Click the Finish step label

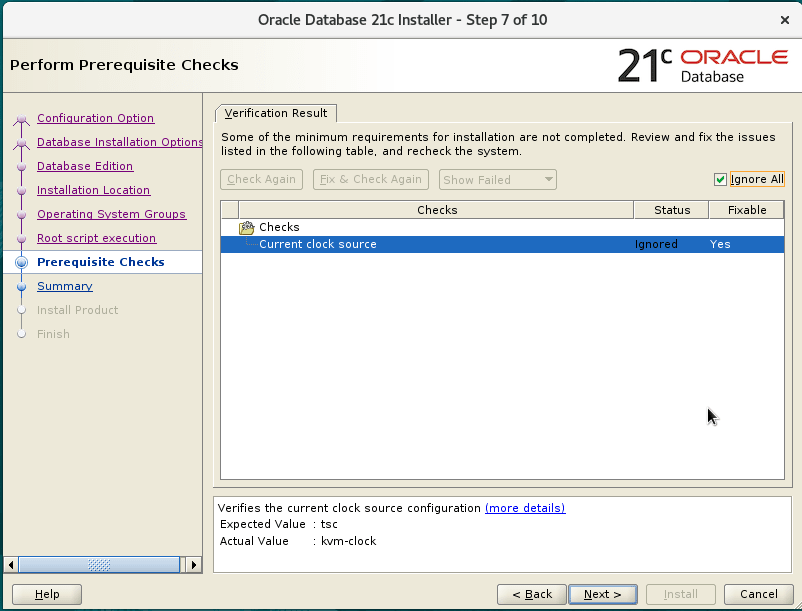pos(53,334)
